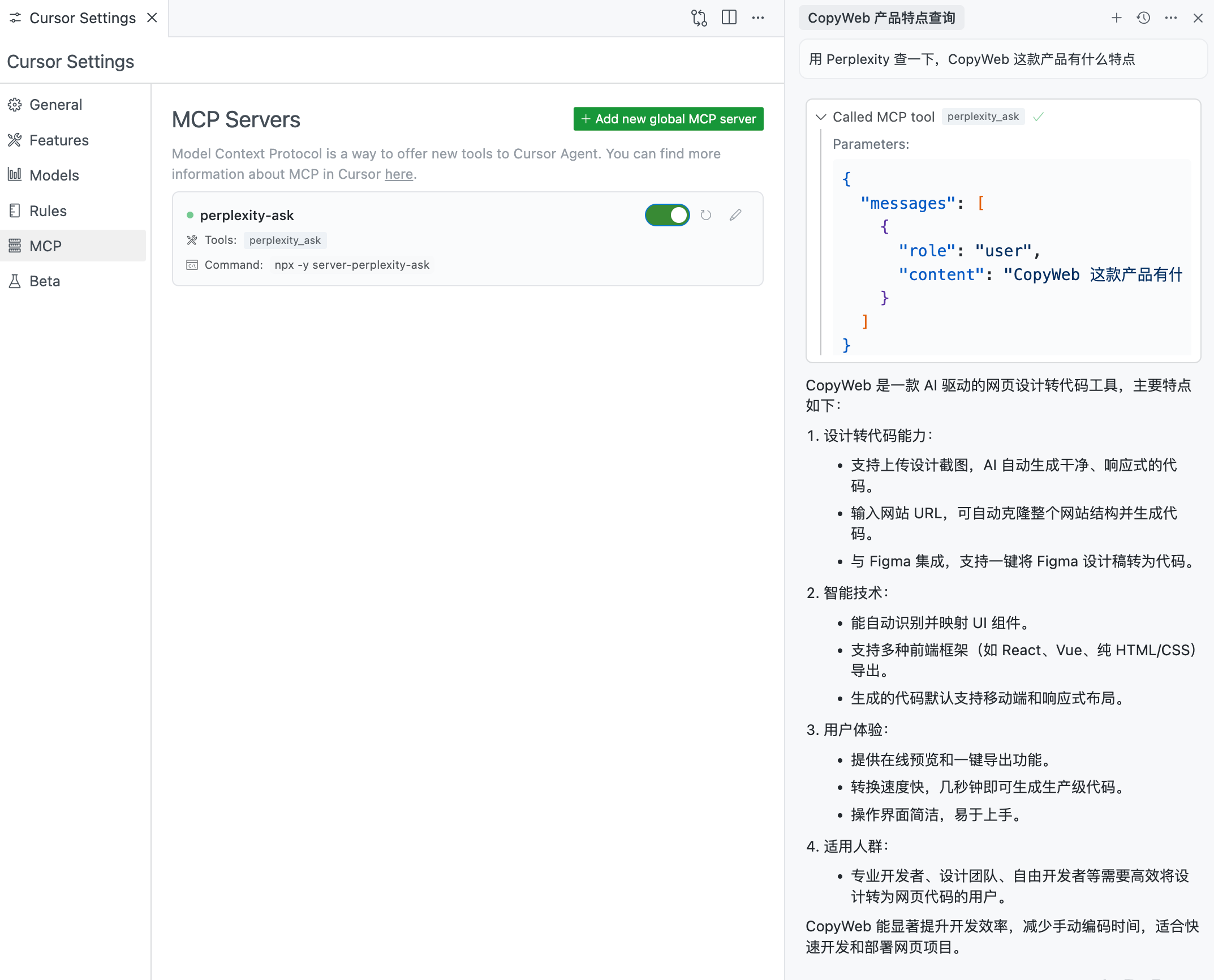Open chat panel more options menu

pyautogui.click(x=1170, y=18)
